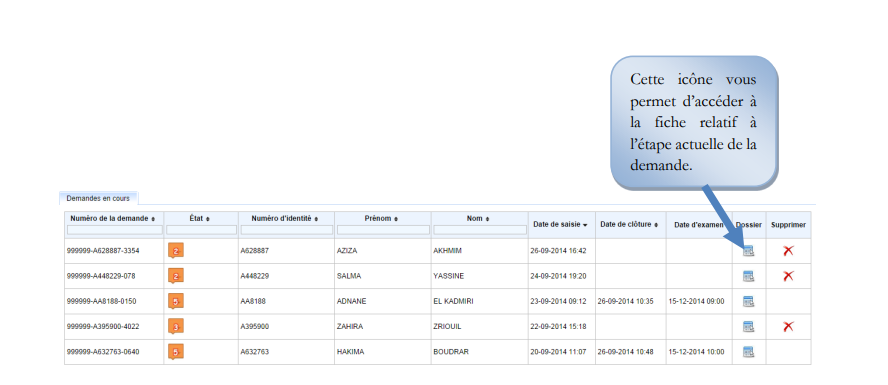Delete request of AZIZA AKHMIM with red X
This screenshot has height=385, width=888.
[x=788, y=251]
